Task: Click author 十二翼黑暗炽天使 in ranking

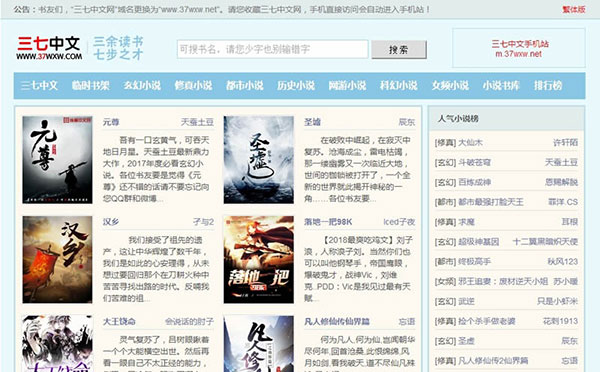Action: pyautogui.click(x=545, y=242)
